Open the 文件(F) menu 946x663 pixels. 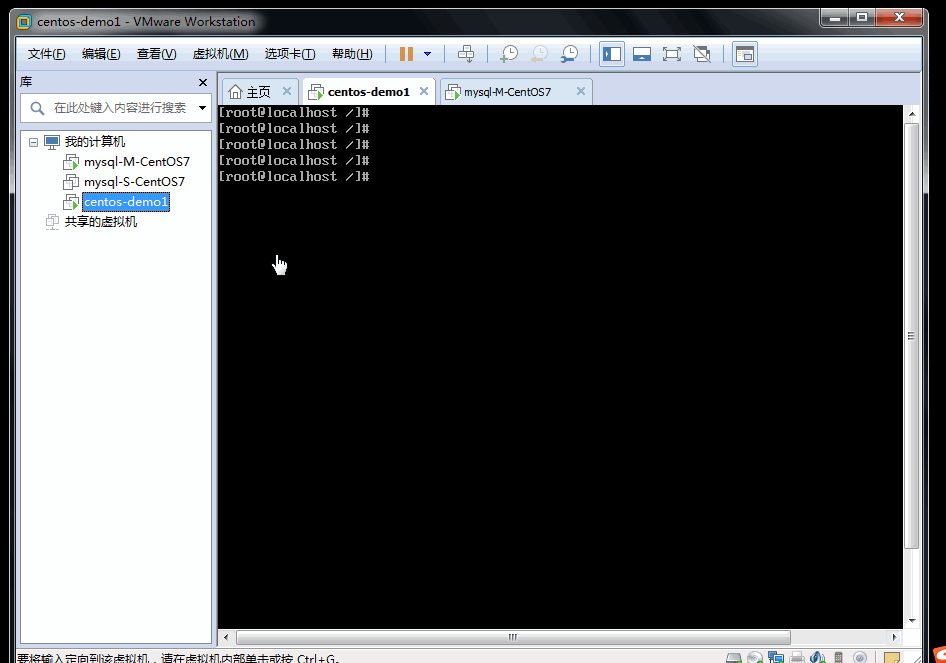[46, 54]
